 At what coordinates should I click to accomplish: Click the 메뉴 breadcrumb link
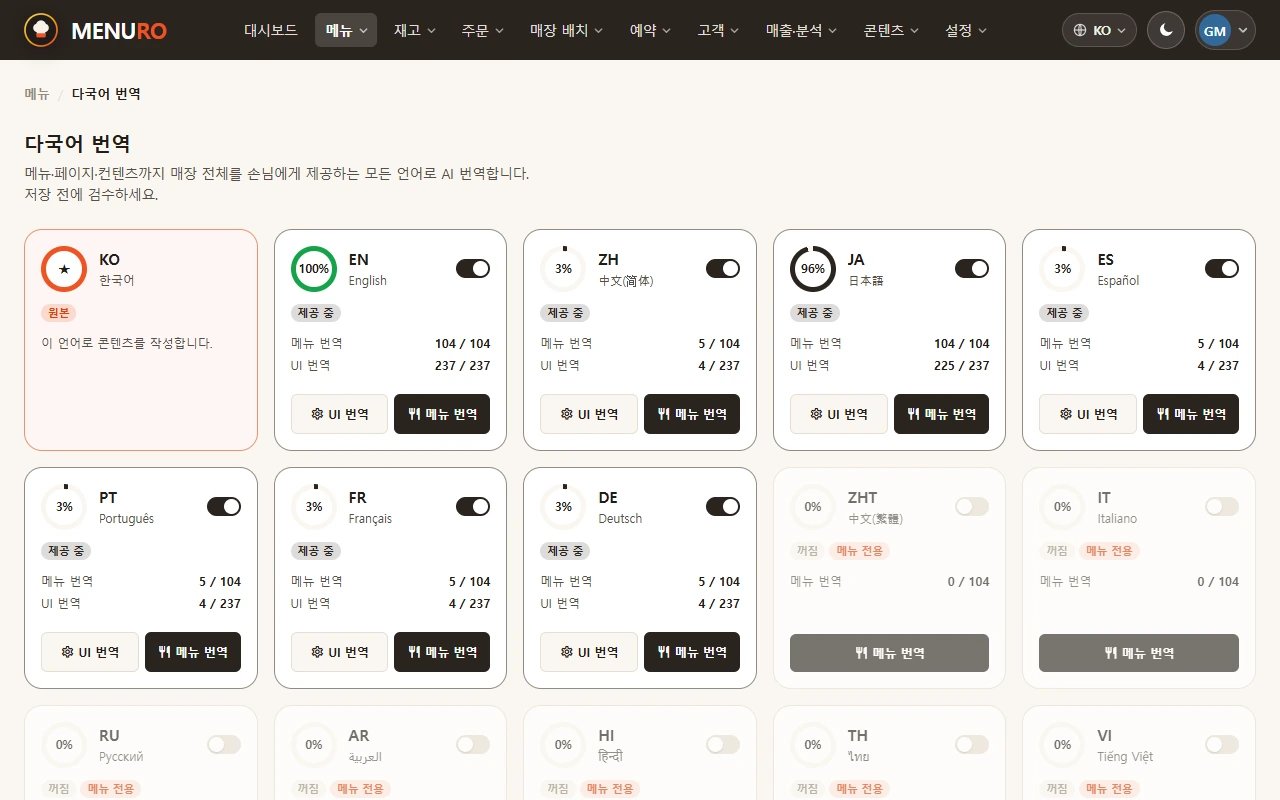click(x=37, y=94)
